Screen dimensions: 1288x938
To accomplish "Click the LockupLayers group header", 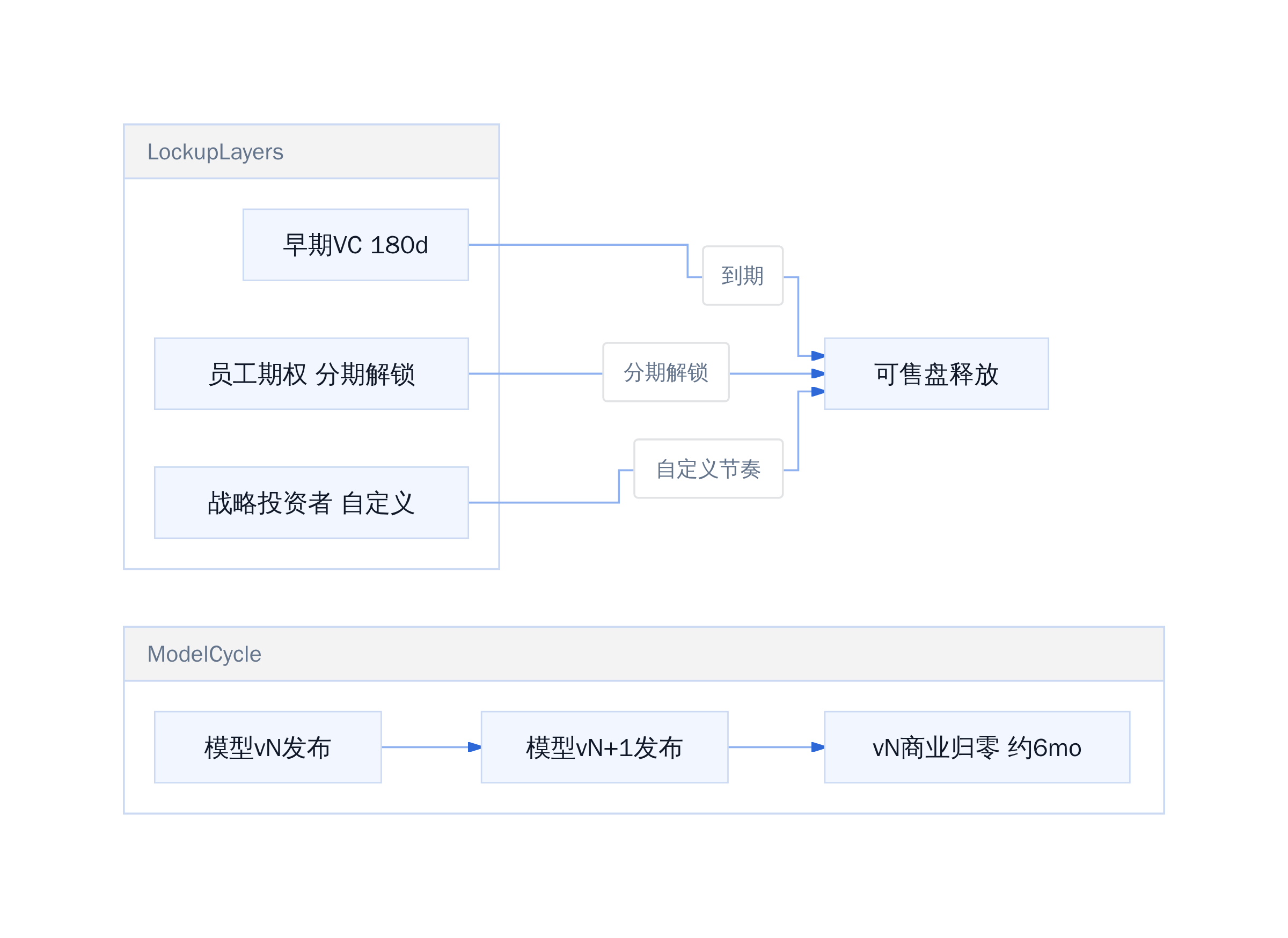I will [311, 152].
